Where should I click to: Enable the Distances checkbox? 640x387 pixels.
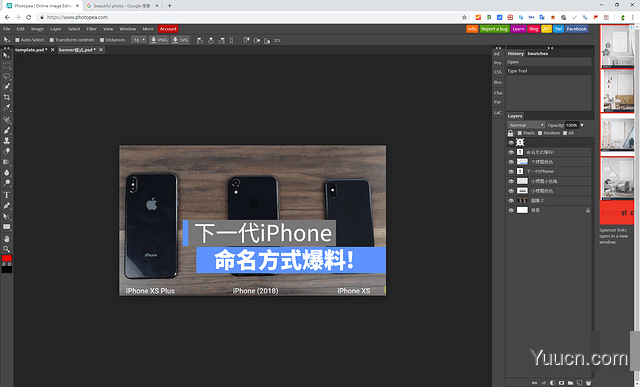click(102, 40)
